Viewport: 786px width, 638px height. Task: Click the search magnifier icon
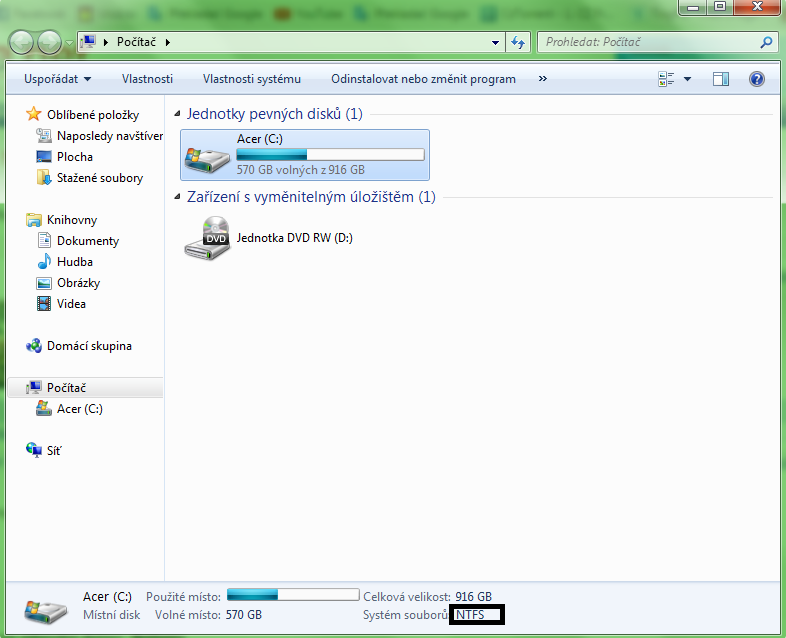[766, 43]
